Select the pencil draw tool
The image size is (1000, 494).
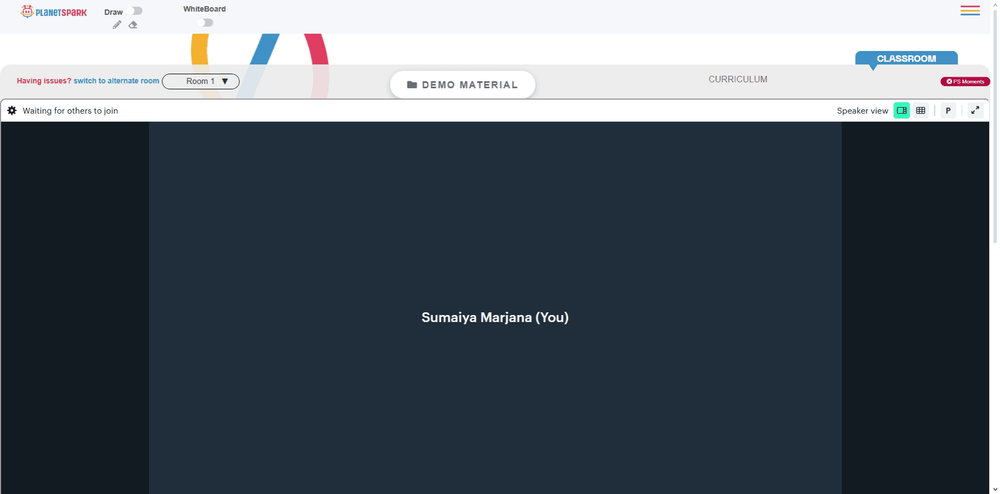[x=117, y=25]
